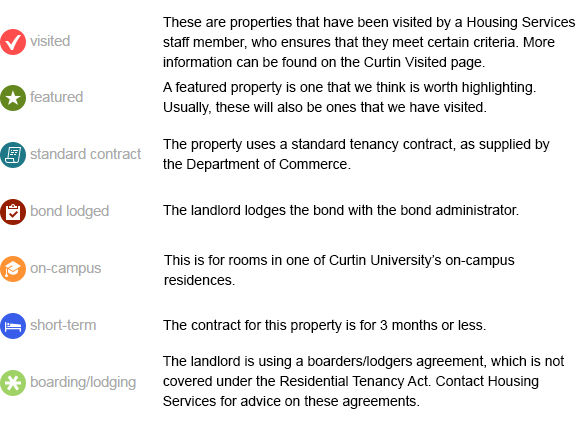The image size is (581, 425).
Task: Click the 'short-term' label text
Action: point(63,325)
